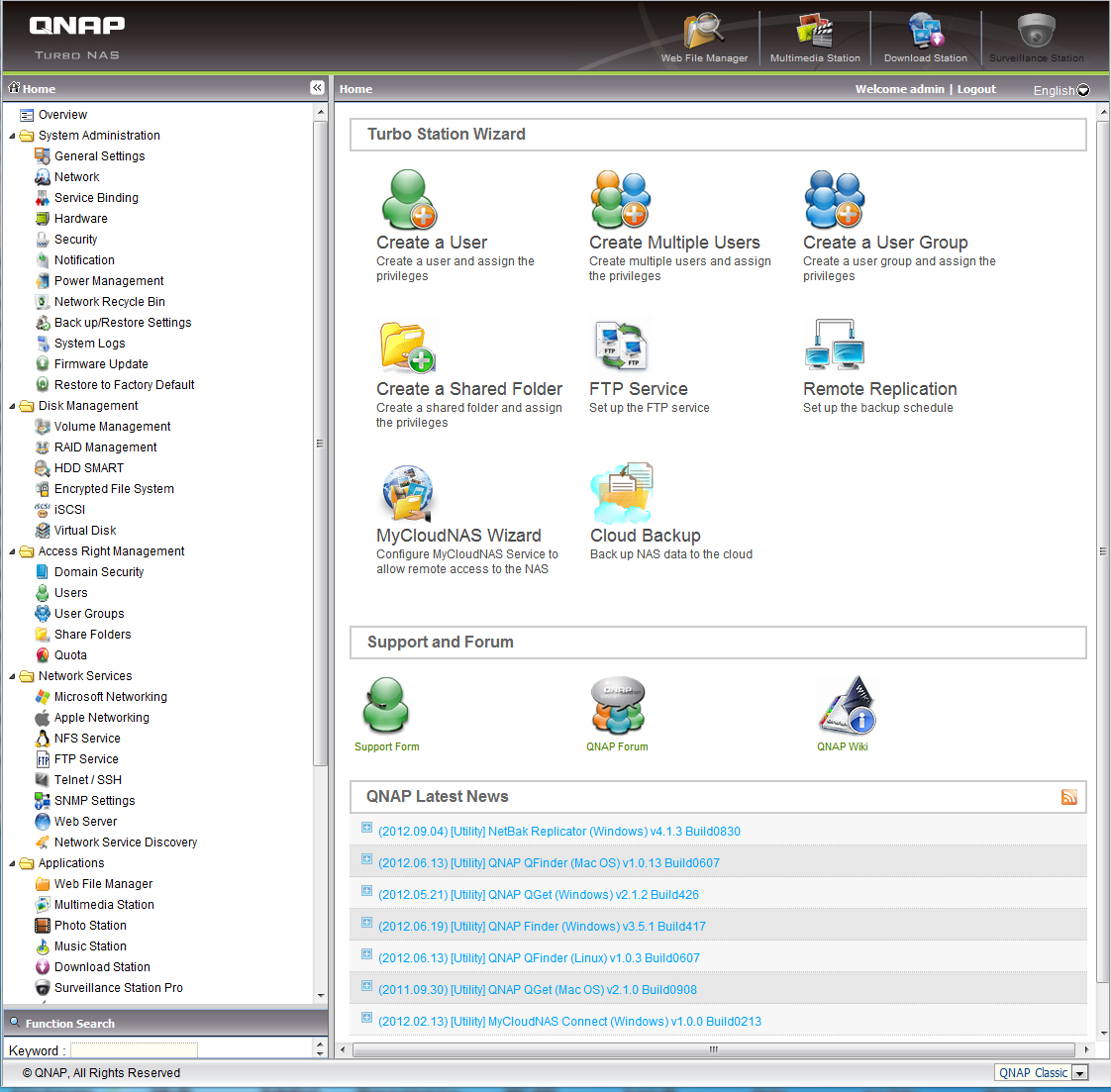Open the MyCloudNAS Wizard icon
Viewport: 1111px width, 1092px height.
click(408, 493)
